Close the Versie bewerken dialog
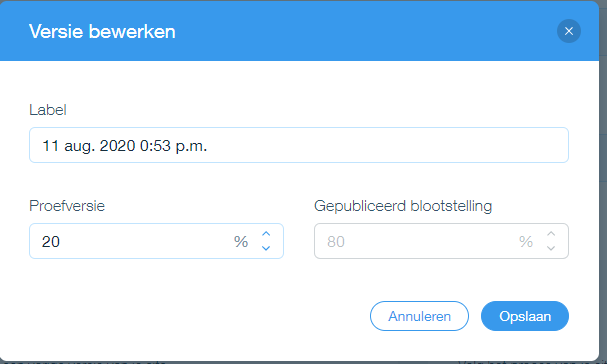This screenshot has width=607, height=364. click(x=569, y=31)
